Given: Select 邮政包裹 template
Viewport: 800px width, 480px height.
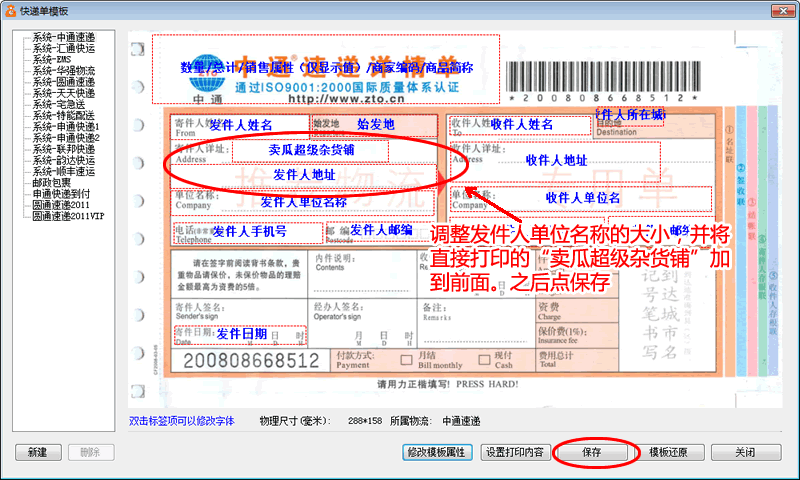Looking at the screenshot, I should 52,183.
